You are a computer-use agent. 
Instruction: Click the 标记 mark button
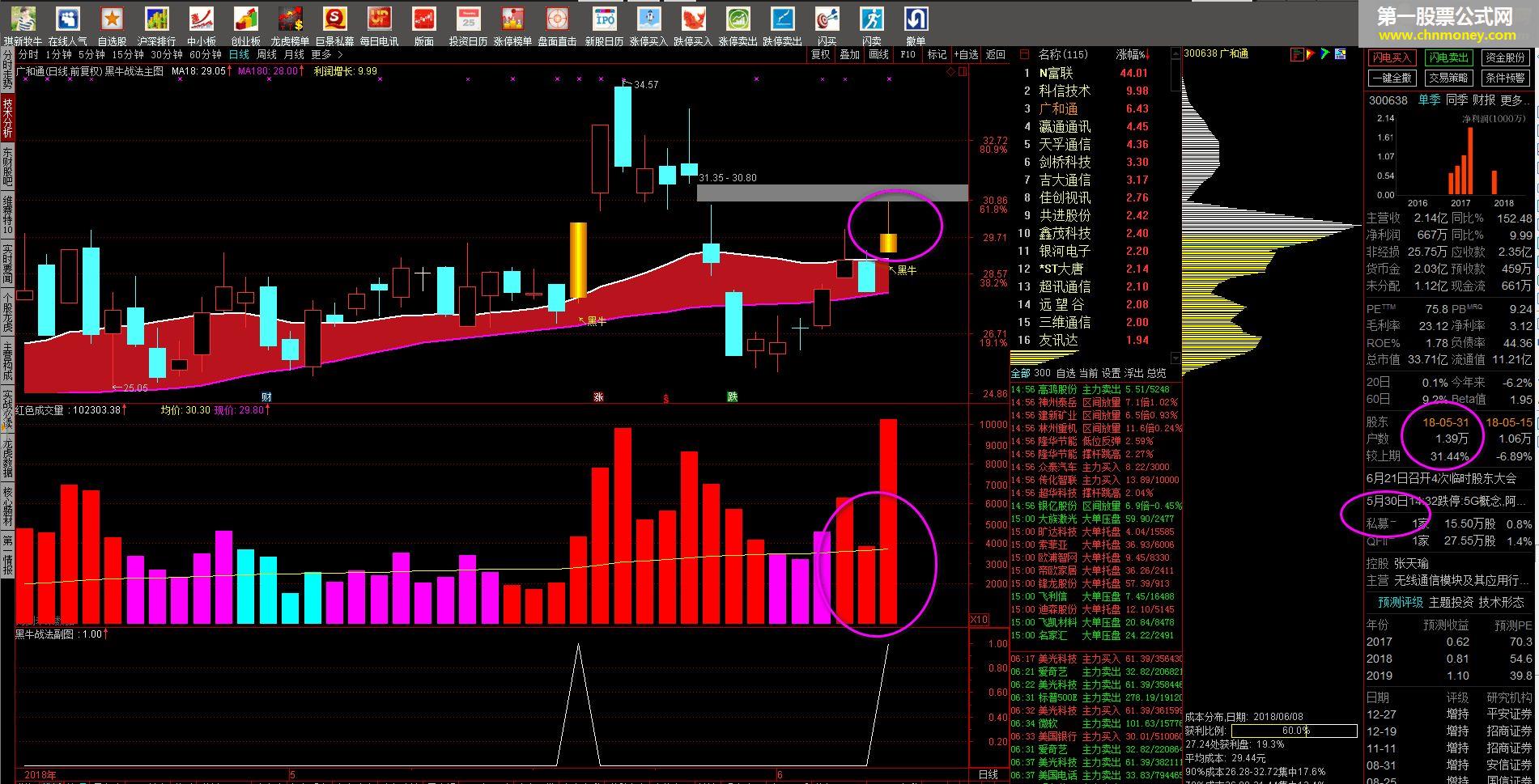[x=937, y=54]
